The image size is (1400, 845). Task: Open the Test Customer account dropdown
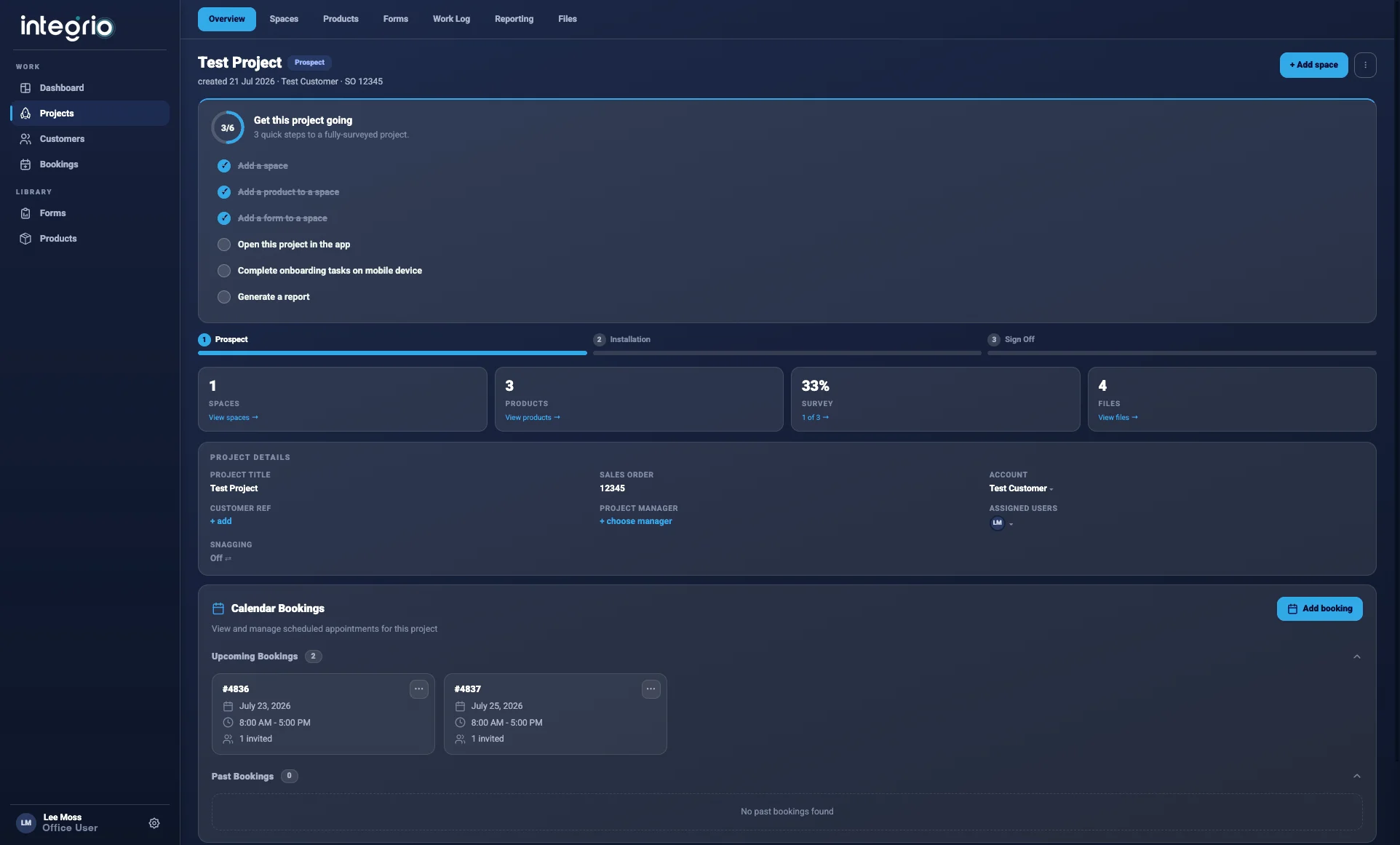(x=1021, y=488)
